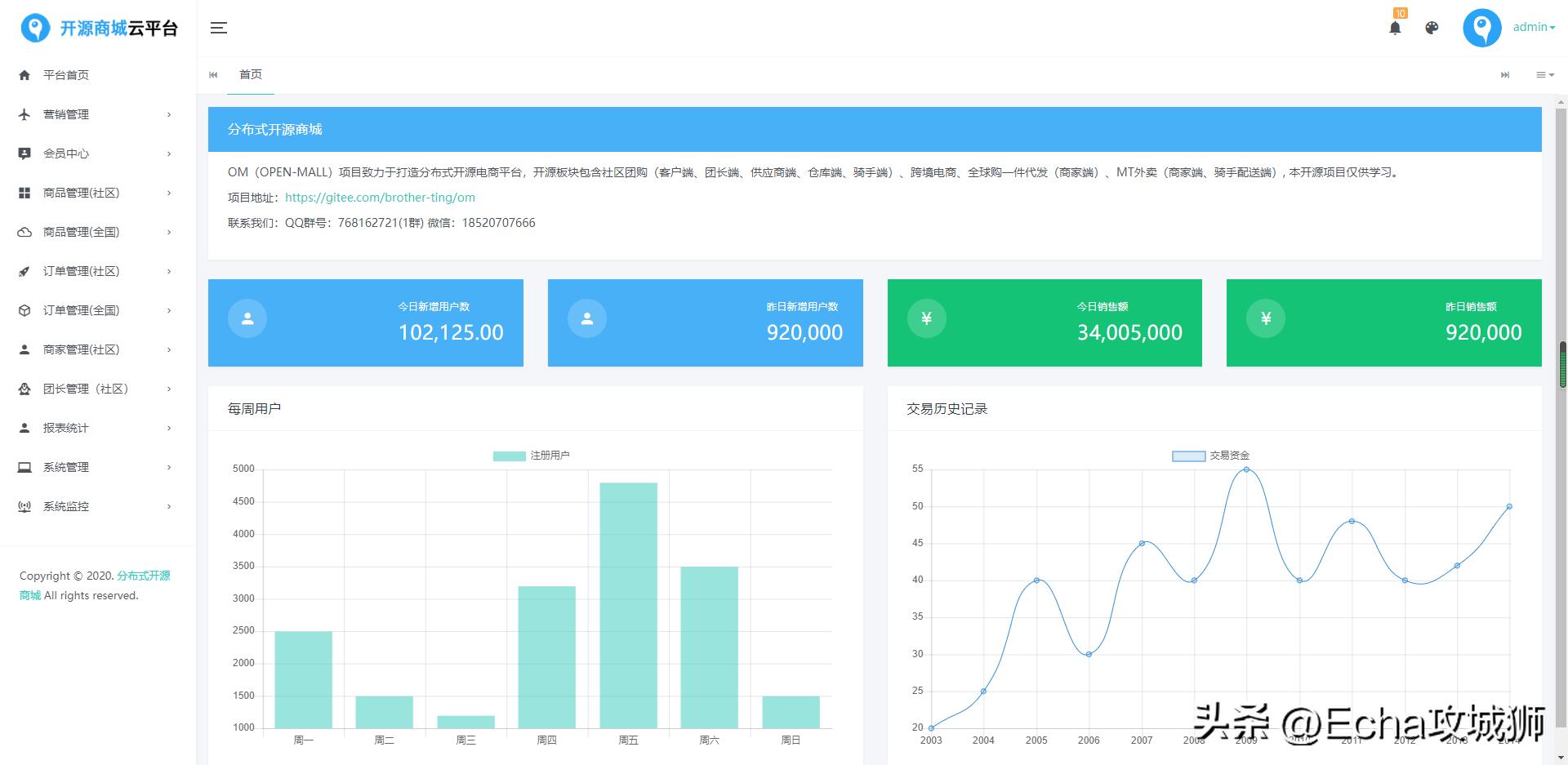
Task: Open the tab options dropdown menu
Action: click(x=1544, y=75)
